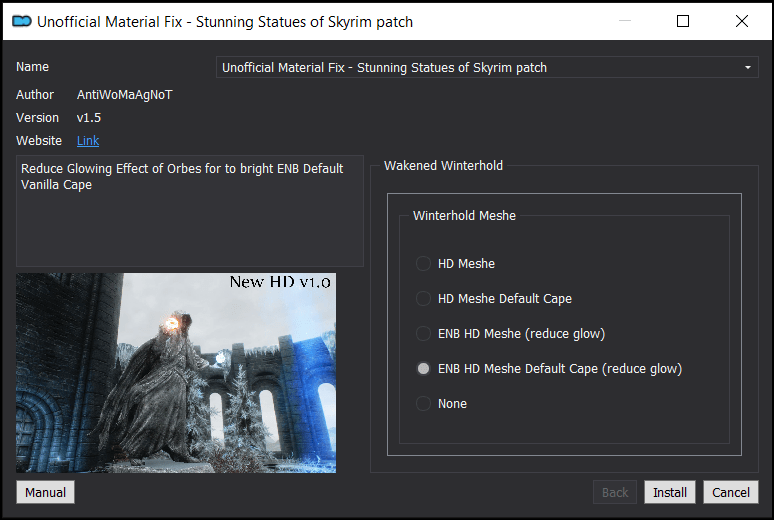Image resolution: width=774 pixels, height=520 pixels.
Task: Click the Author field label
Action: coord(35,95)
